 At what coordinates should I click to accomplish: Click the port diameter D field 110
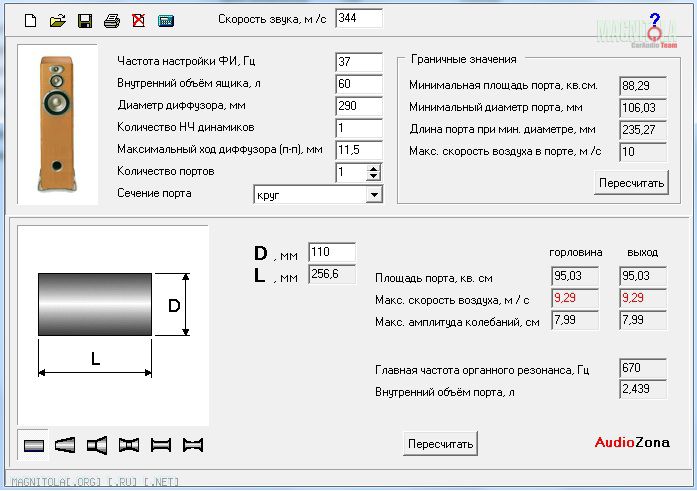tap(332, 252)
